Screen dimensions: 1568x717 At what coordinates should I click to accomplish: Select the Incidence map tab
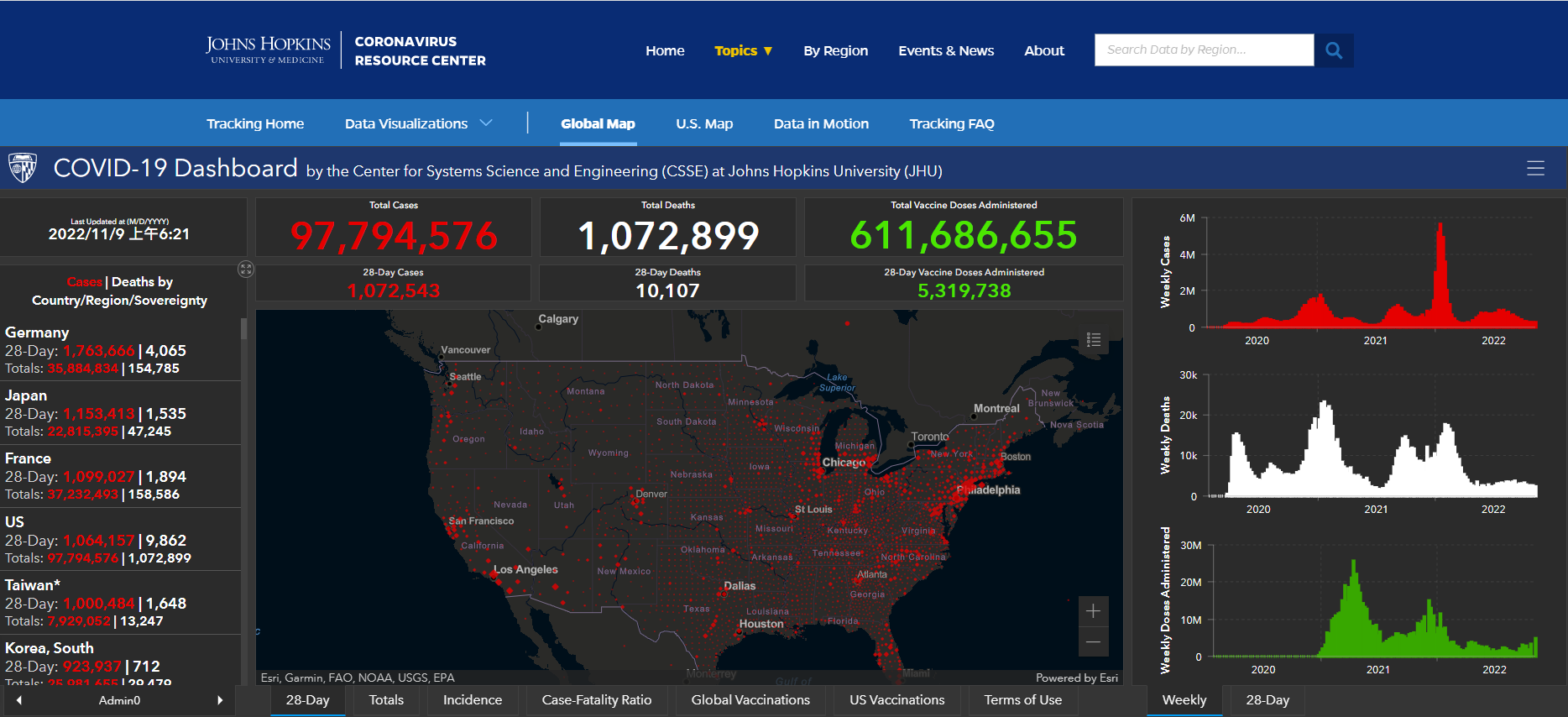click(472, 700)
